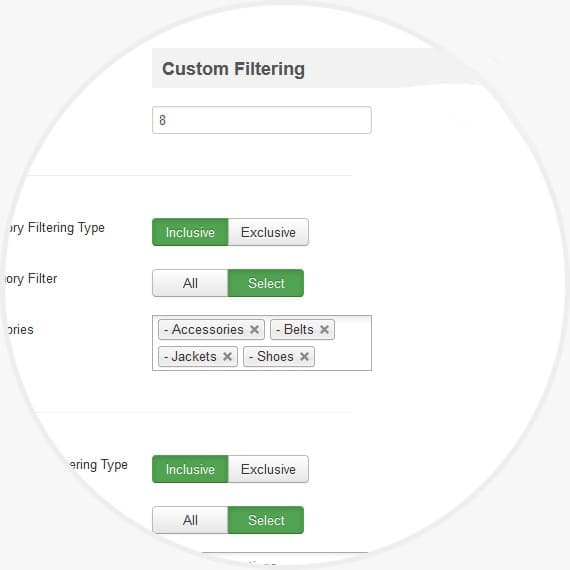Delete the Jackets tag via its x
Image resolution: width=570 pixels, height=570 pixels.
point(227,356)
